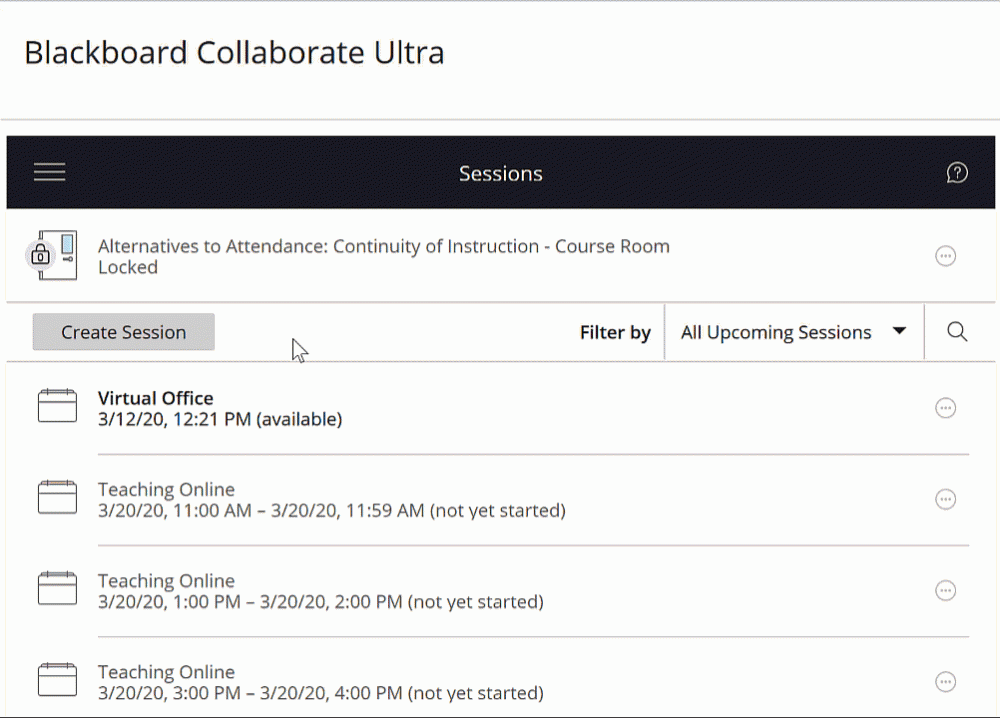Expand the All Upcoming Sessions filter
The height and width of the screenshot is (718, 1000).
(x=776, y=333)
